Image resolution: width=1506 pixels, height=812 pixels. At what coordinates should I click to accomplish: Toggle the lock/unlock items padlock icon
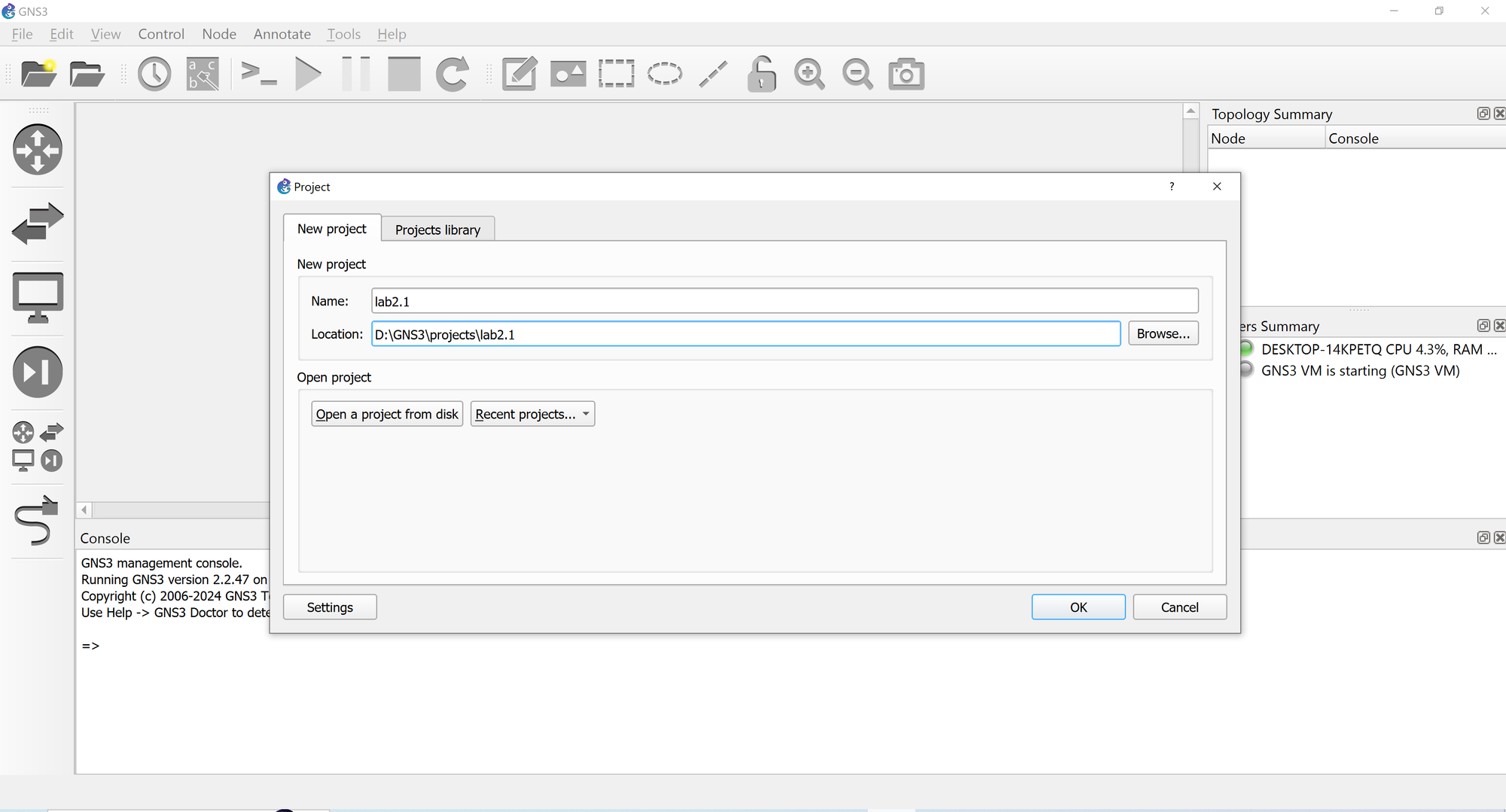pos(761,74)
